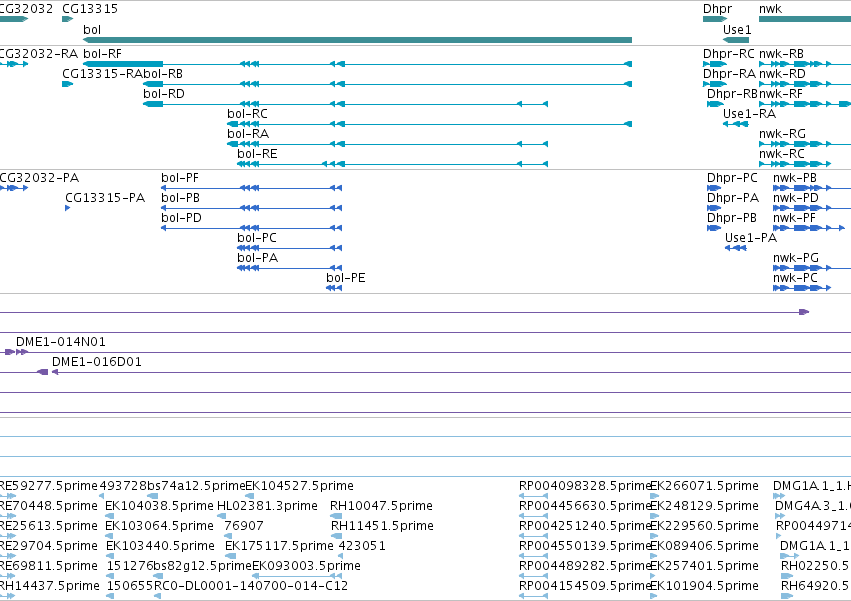This screenshot has height=601, width=851.
Task: Select transcript bol-RB
Action: (x=388, y=84)
